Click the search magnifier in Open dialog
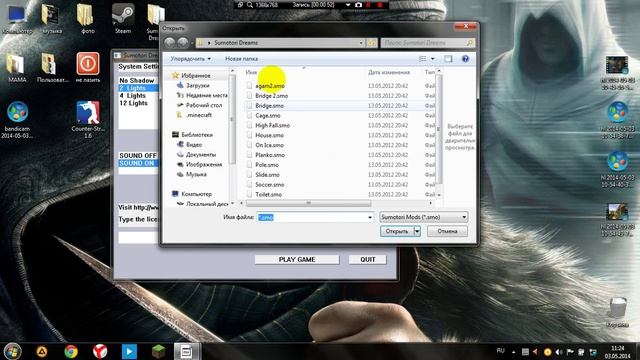The width and height of the screenshot is (640, 360). [x=470, y=43]
